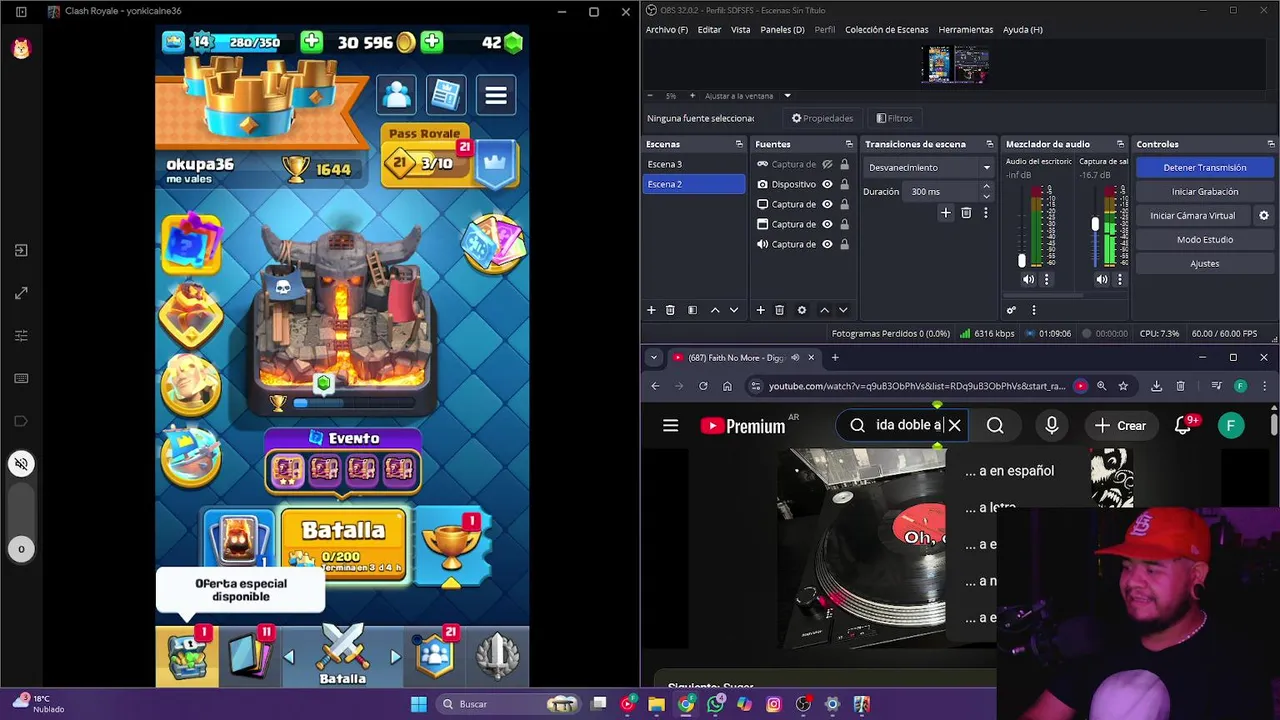Mute the Audio del escritorio channel
Viewport: 1280px width, 720px height.
[1028, 280]
